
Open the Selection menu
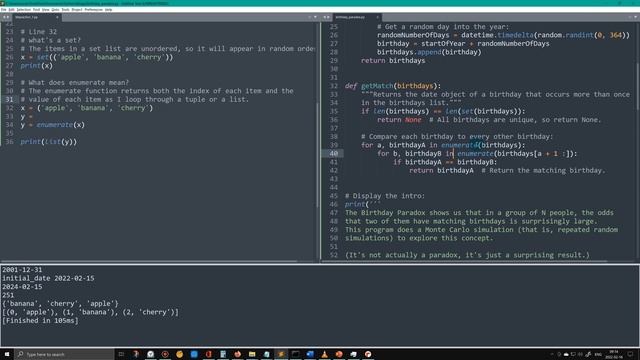pyautogui.click(x=24, y=9)
